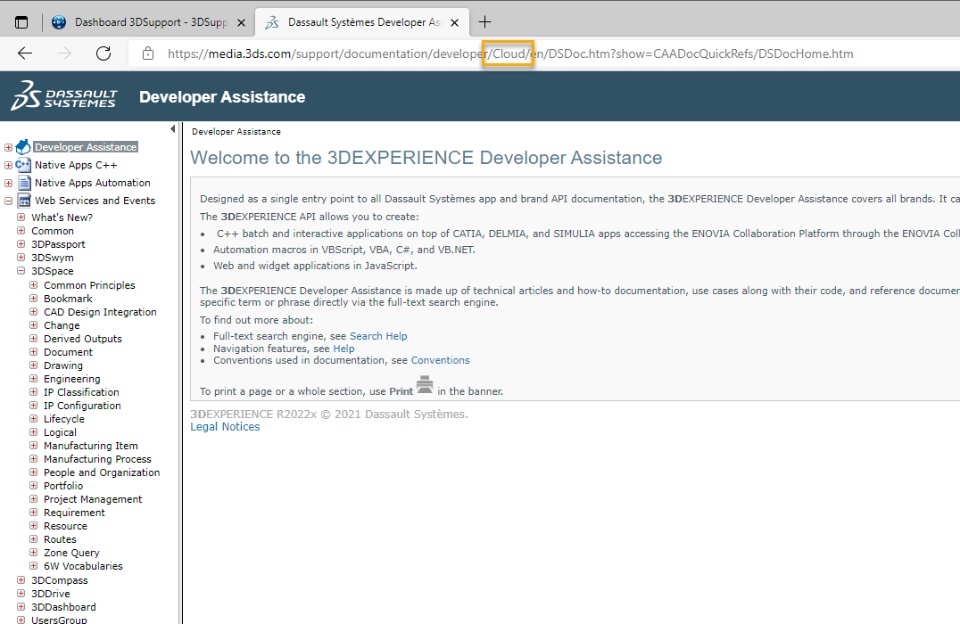
Task: Open the Conventions link
Action: pos(440,360)
